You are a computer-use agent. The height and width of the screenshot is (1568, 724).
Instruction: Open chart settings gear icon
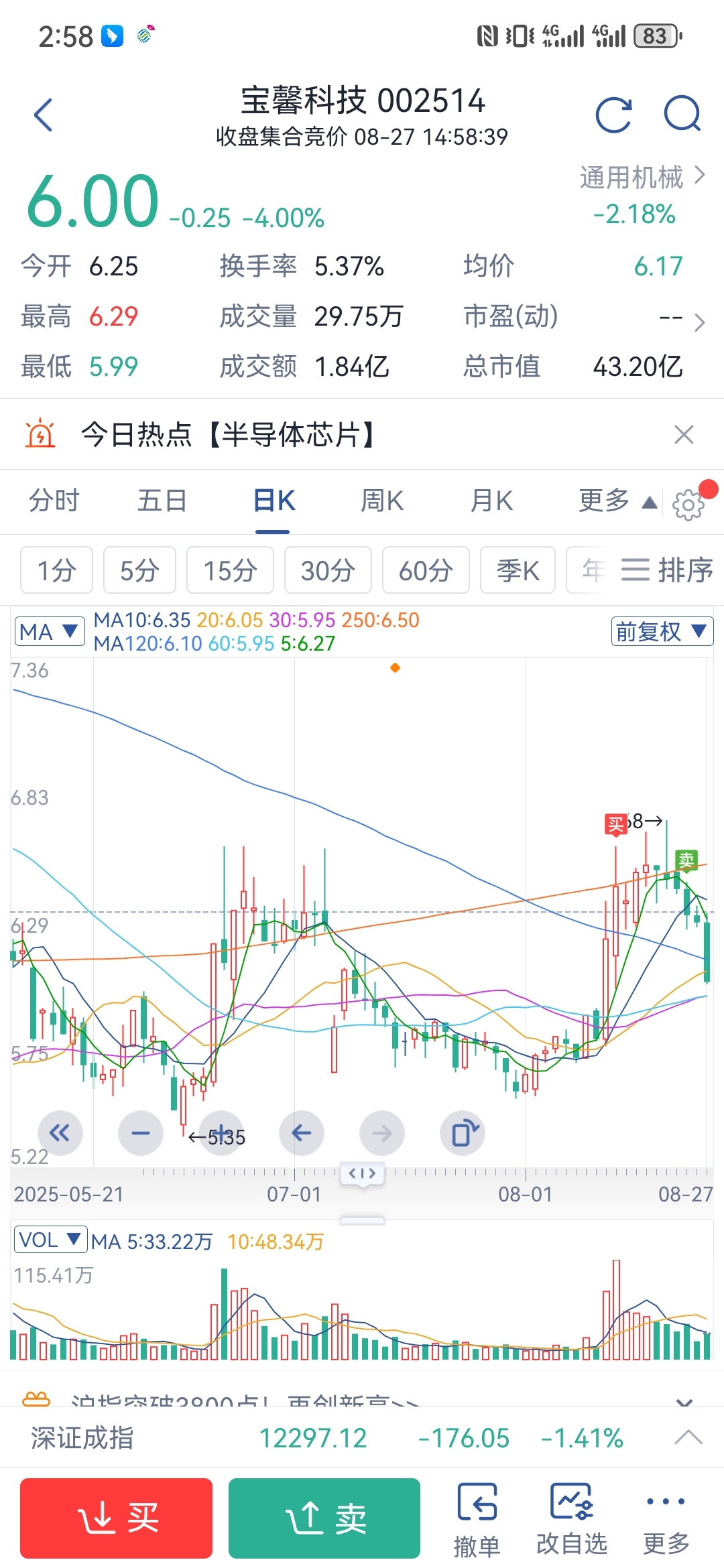click(x=688, y=504)
